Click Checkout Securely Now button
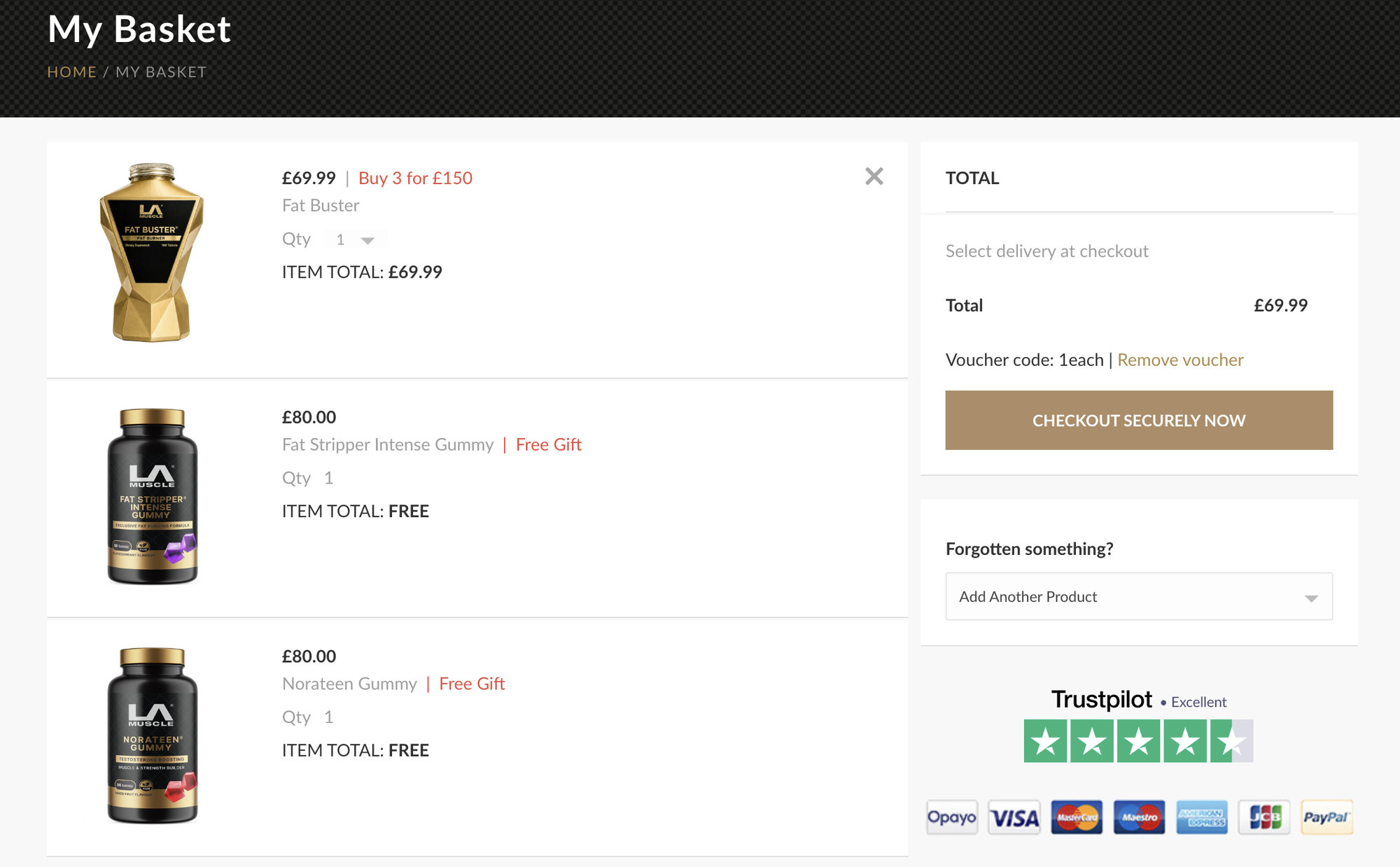Image resolution: width=1400 pixels, height=867 pixels. [x=1139, y=420]
